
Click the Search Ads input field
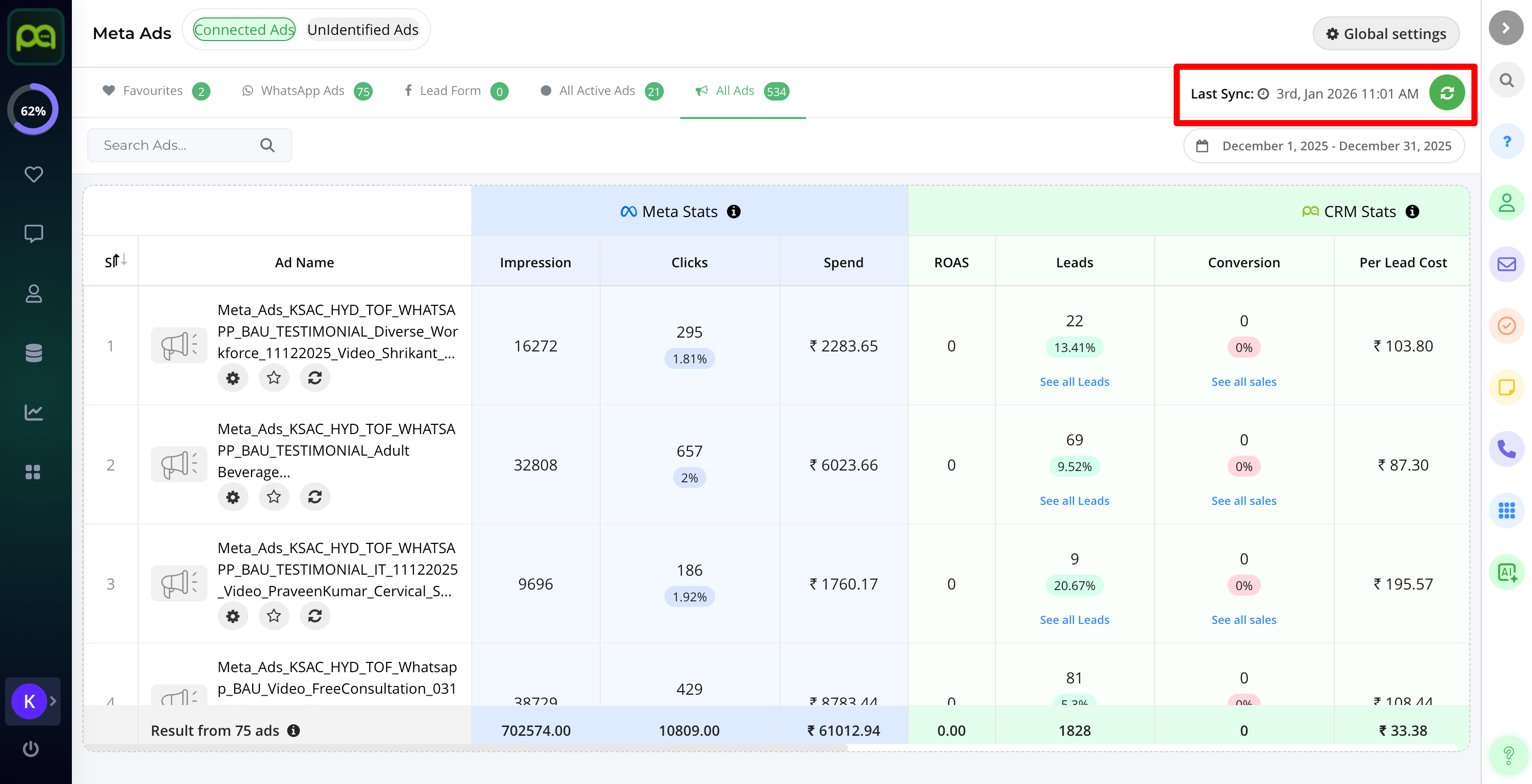coord(179,146)
